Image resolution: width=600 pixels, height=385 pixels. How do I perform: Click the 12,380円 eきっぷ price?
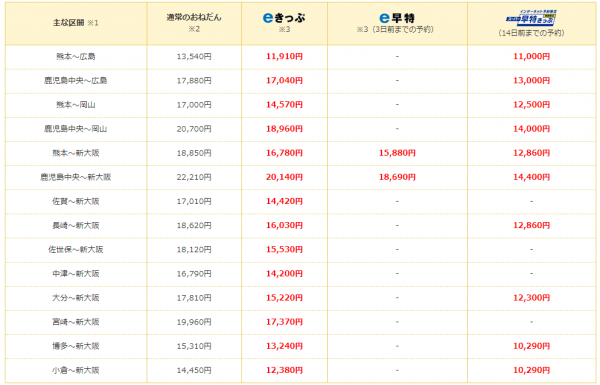284,370
